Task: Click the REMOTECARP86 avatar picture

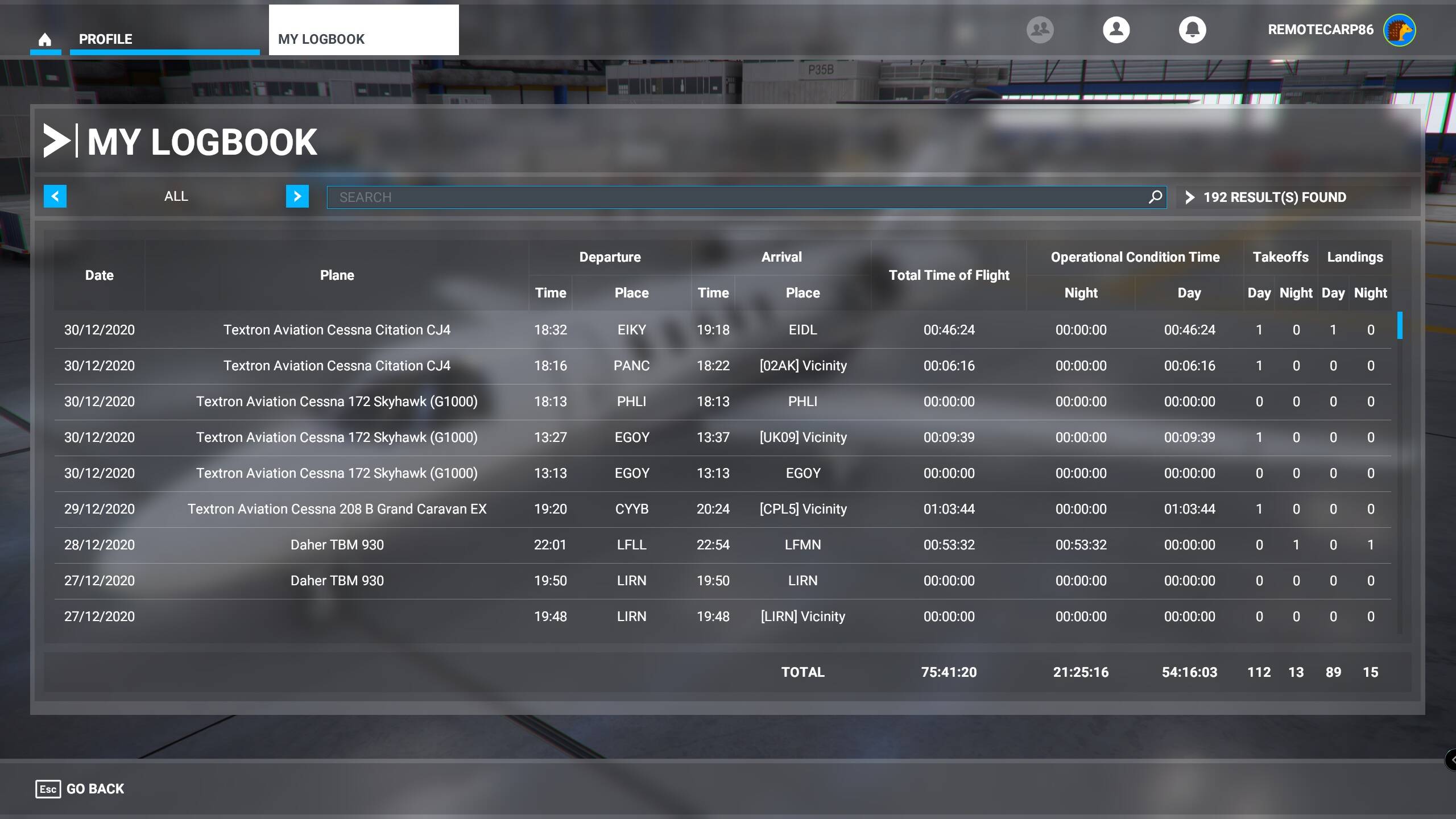Action: coord(1399,30)
